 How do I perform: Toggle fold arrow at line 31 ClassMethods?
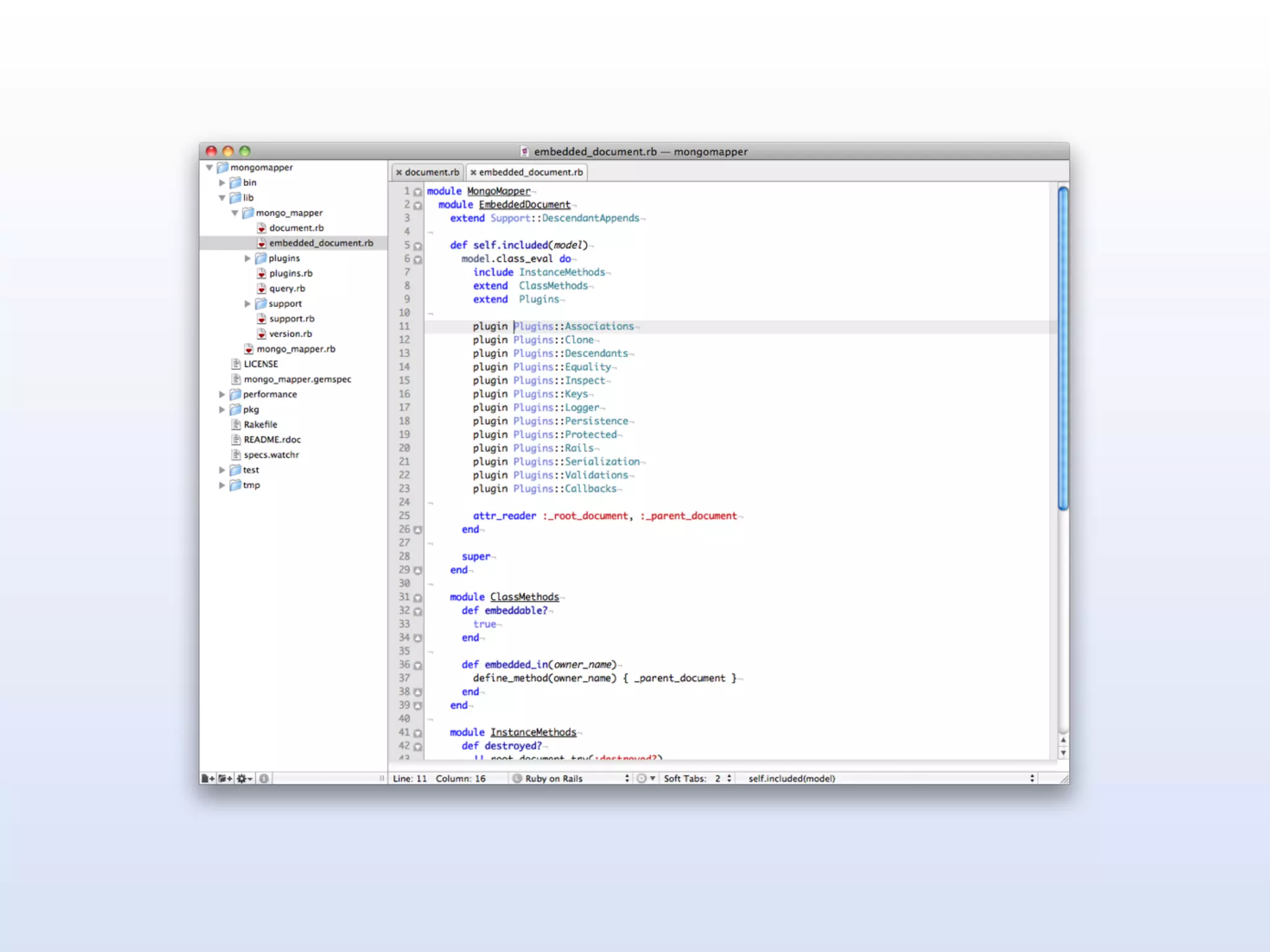tap(418, 598)
